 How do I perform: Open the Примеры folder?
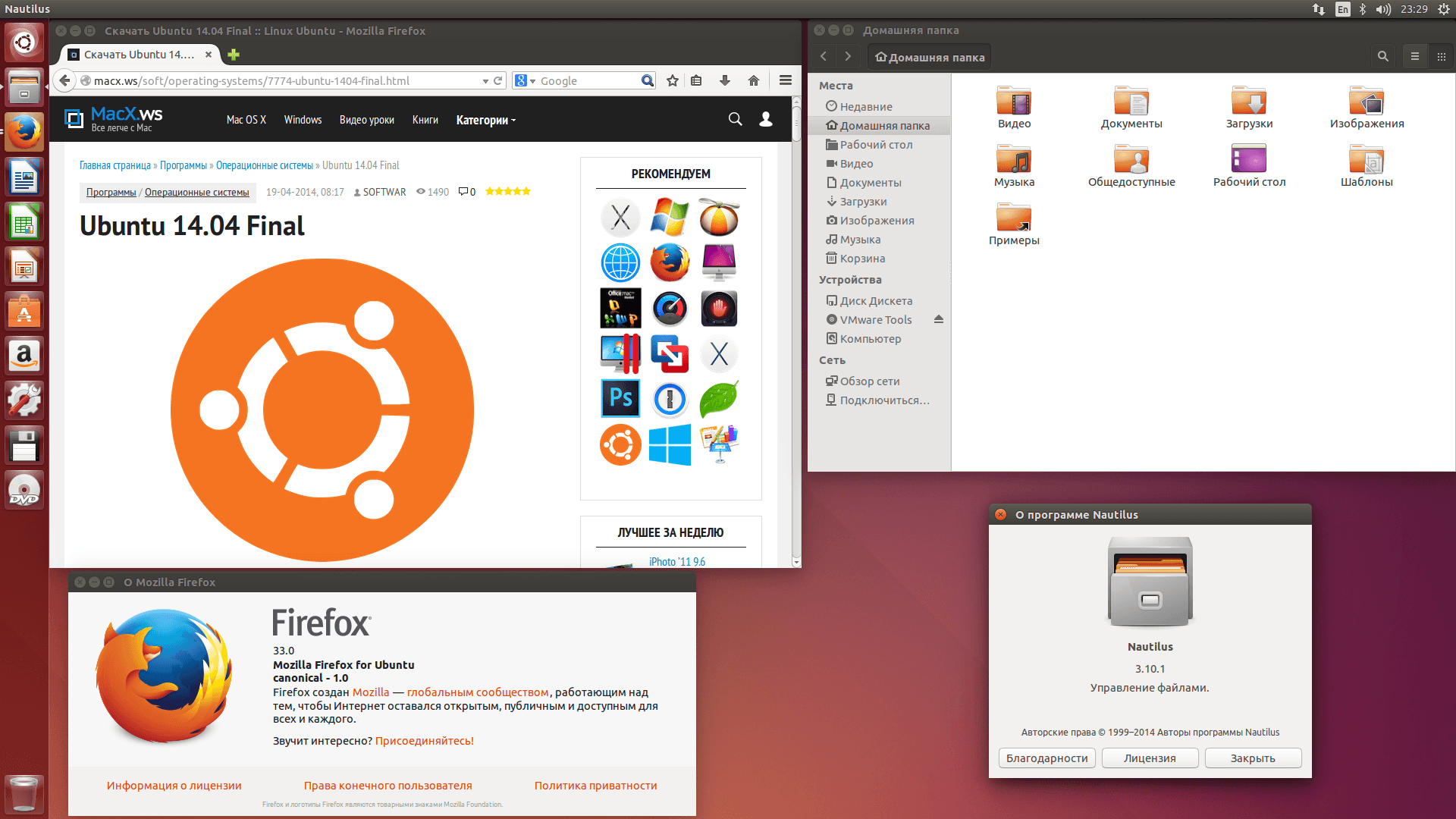1014,224
